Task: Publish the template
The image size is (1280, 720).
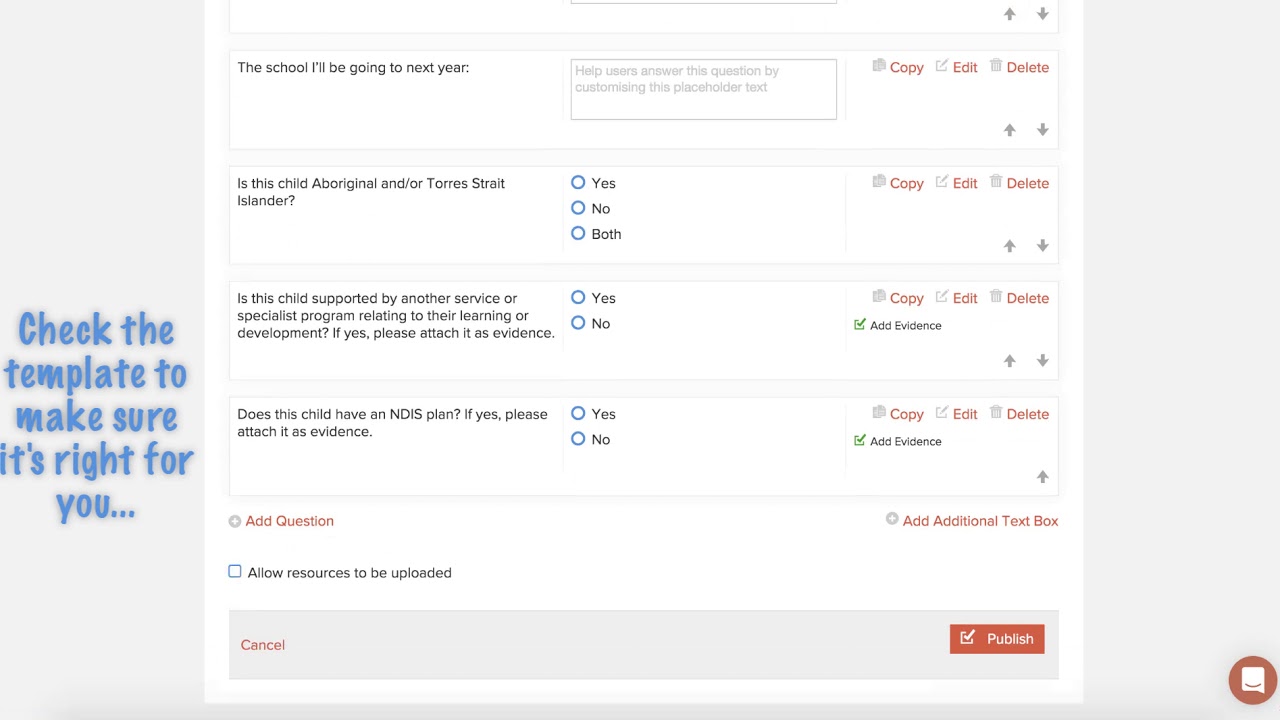Action: [997, 639]
